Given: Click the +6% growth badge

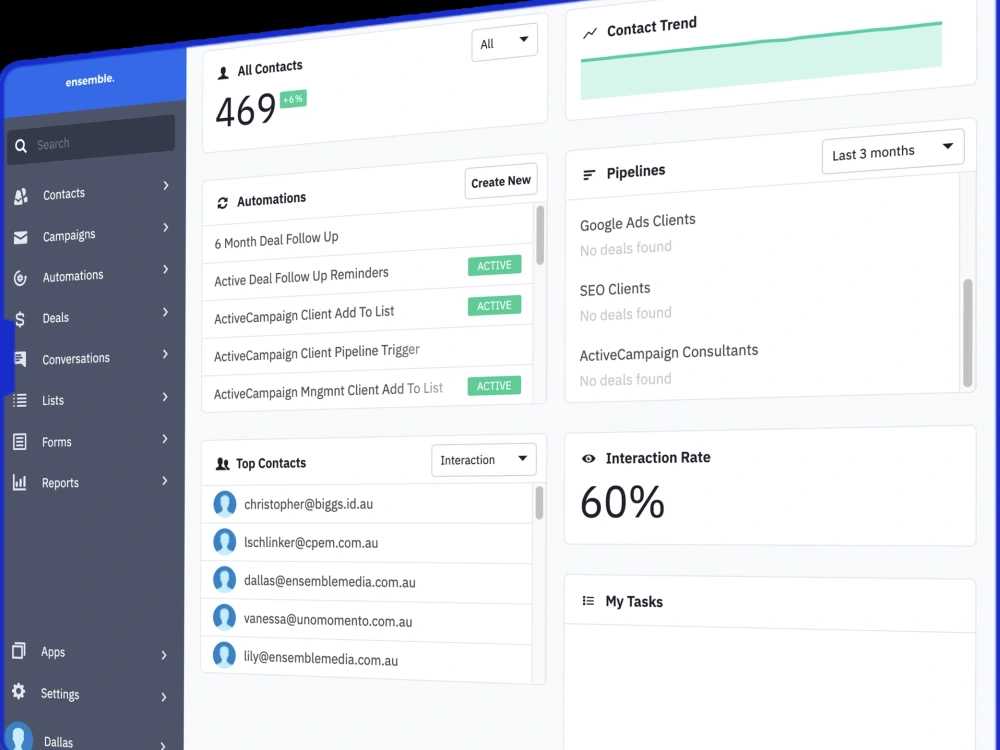Looking at the screenshot, I should 293,99.
